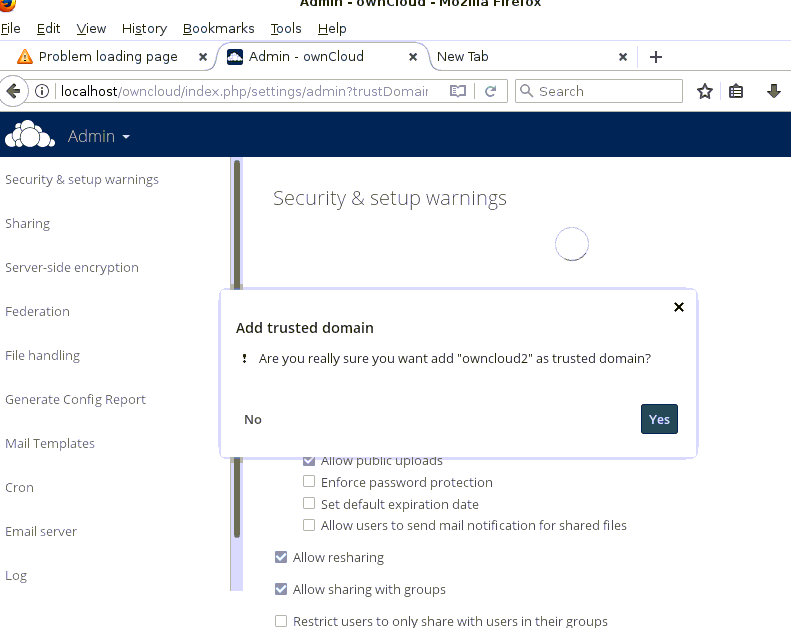Toggle reader view icon in address bar
791x628 pixels.
click(458, 91)
